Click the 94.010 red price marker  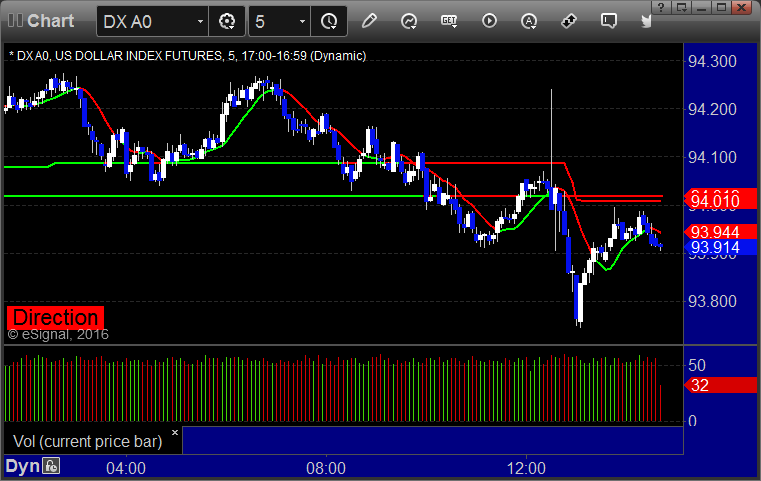click(720, 199)
